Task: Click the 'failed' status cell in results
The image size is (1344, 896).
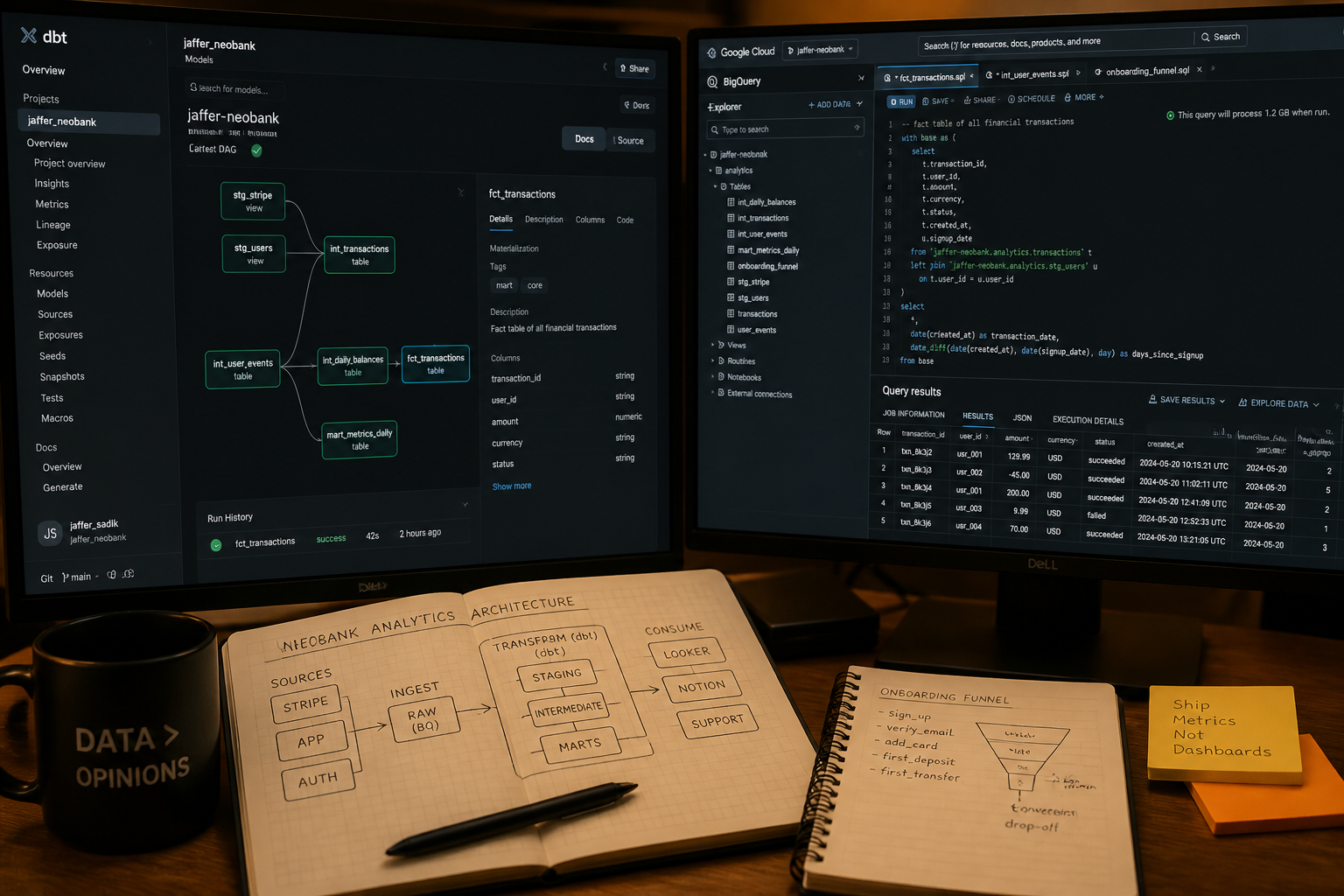Action: 1096,515
